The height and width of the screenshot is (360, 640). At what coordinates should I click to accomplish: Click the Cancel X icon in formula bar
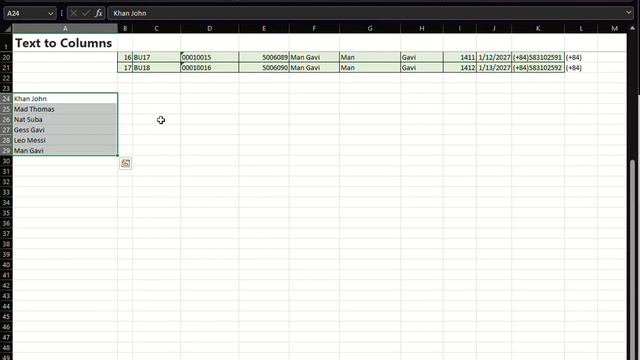pos(73,13)
